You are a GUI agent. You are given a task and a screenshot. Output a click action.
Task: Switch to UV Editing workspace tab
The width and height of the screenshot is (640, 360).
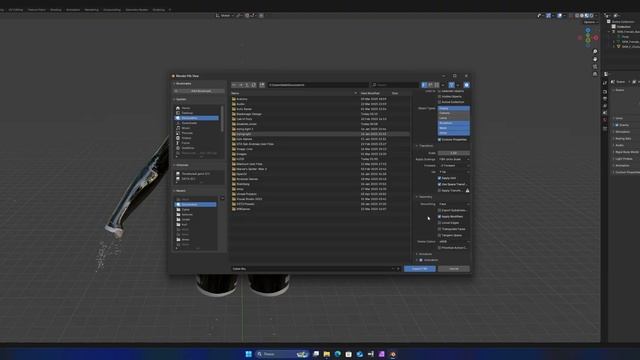click(x=16, y=9)
